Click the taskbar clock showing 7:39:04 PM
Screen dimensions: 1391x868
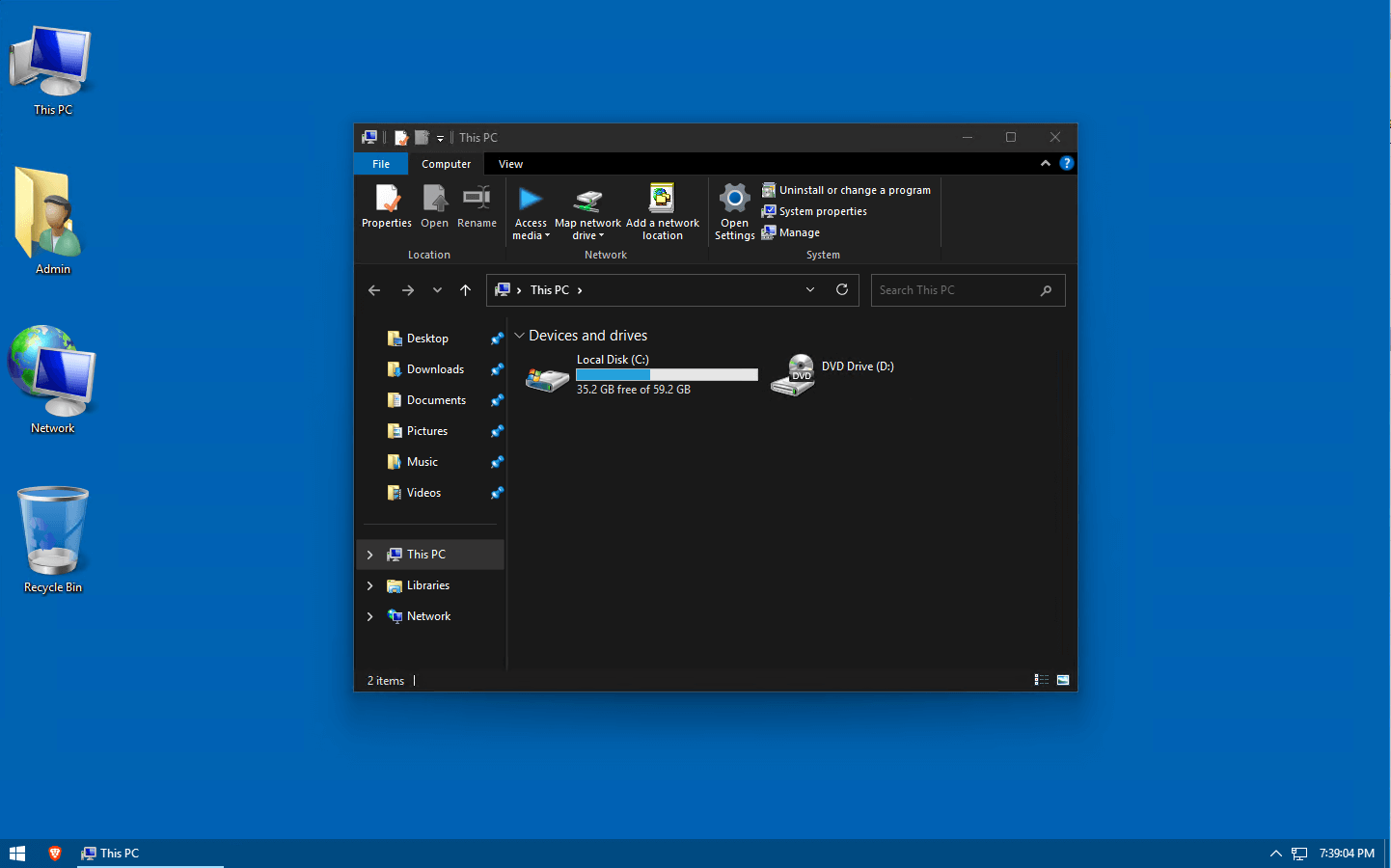click(1347, 854)
